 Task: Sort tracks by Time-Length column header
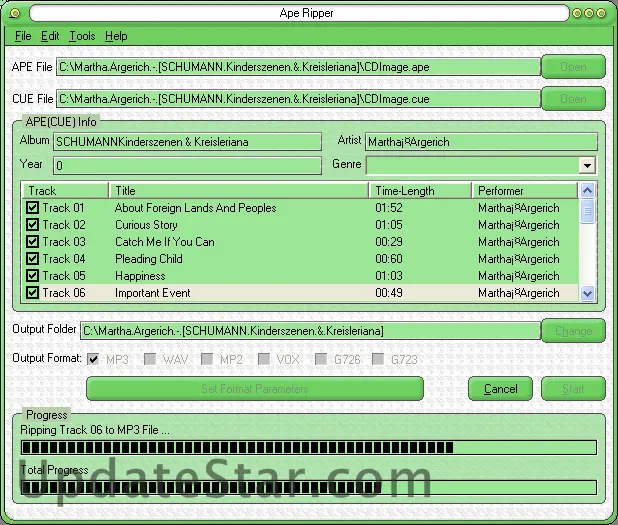pyautogui.click(x=420, y=191)
